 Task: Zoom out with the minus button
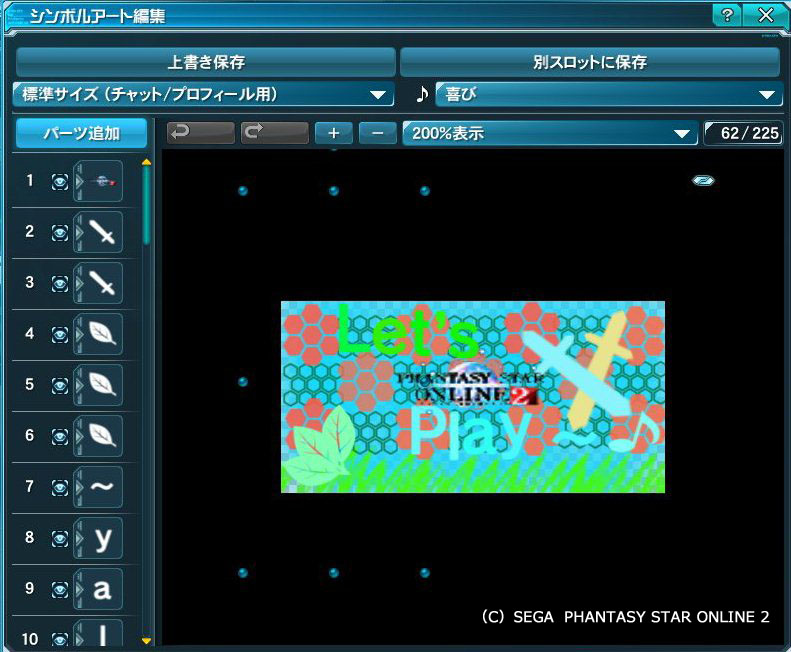click(377, 133)
